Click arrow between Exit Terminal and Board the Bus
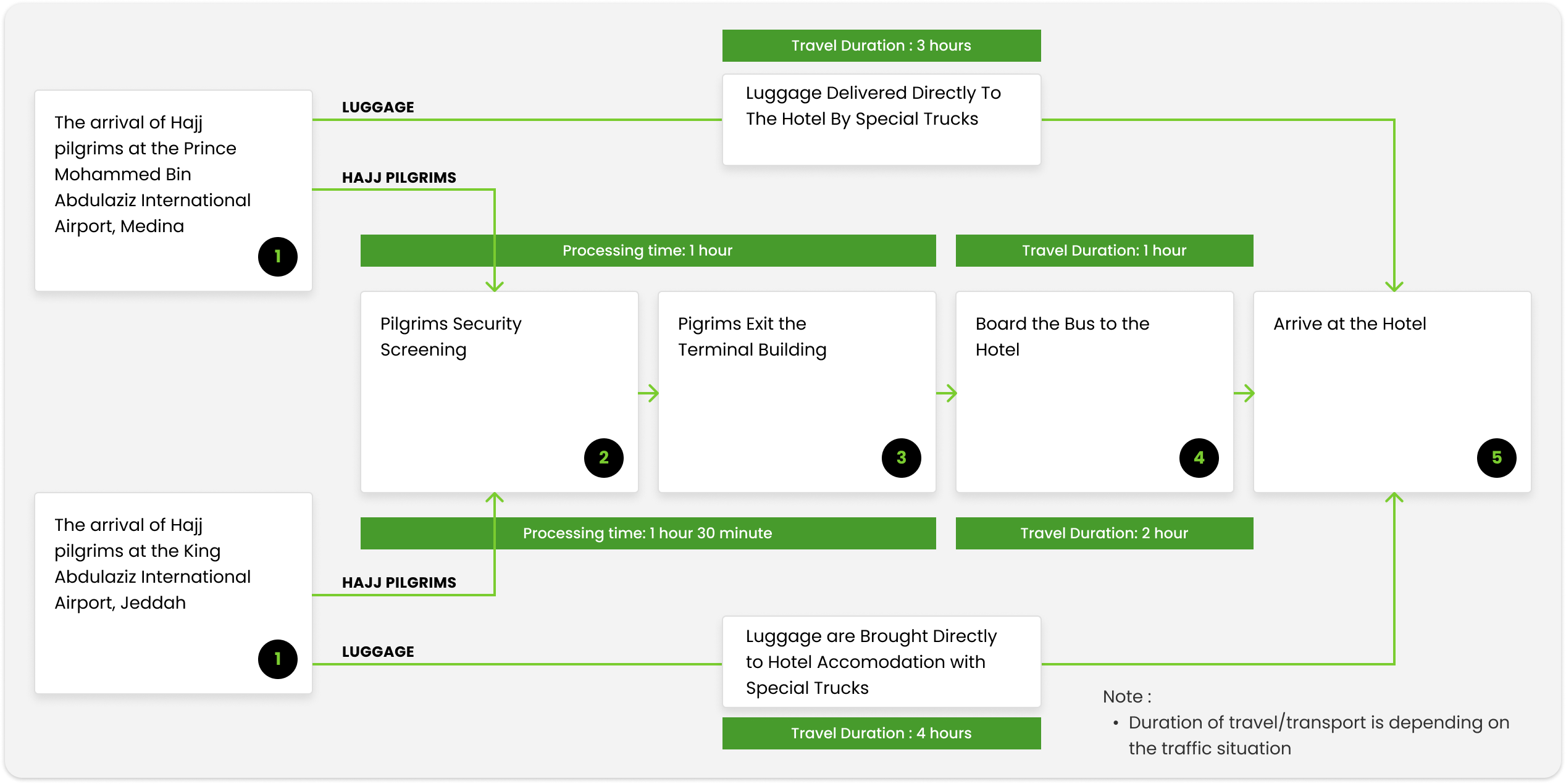The image size is (1566, 784). 946,393
